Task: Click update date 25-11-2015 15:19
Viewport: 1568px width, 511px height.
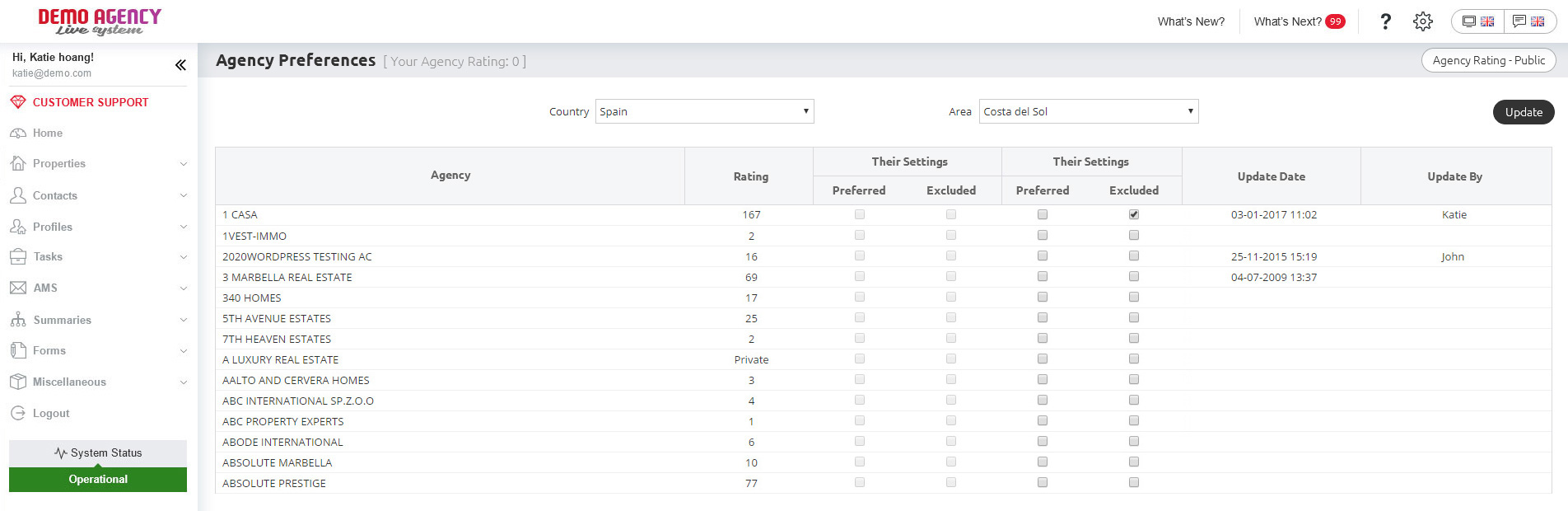Action: pyautogui.click(x=1274, y=256)
